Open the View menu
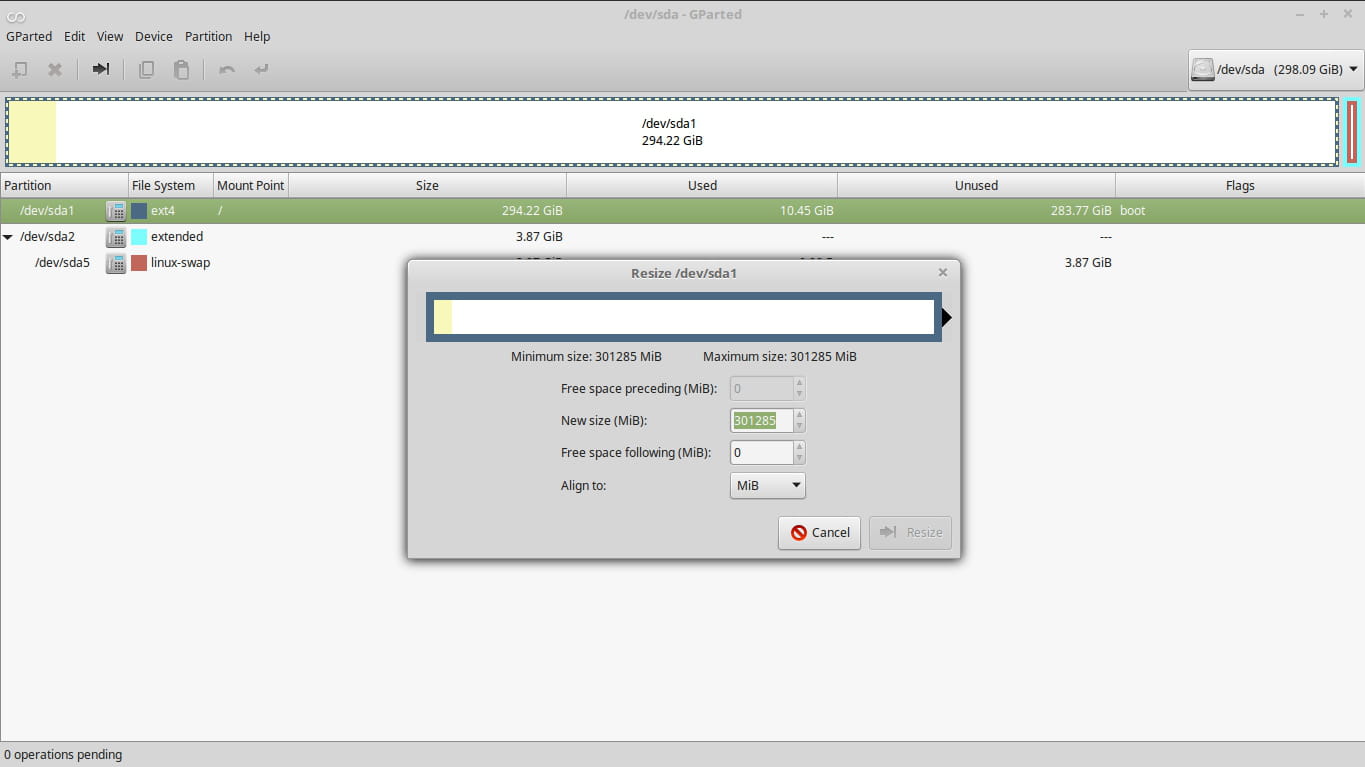 pos(110,36)
